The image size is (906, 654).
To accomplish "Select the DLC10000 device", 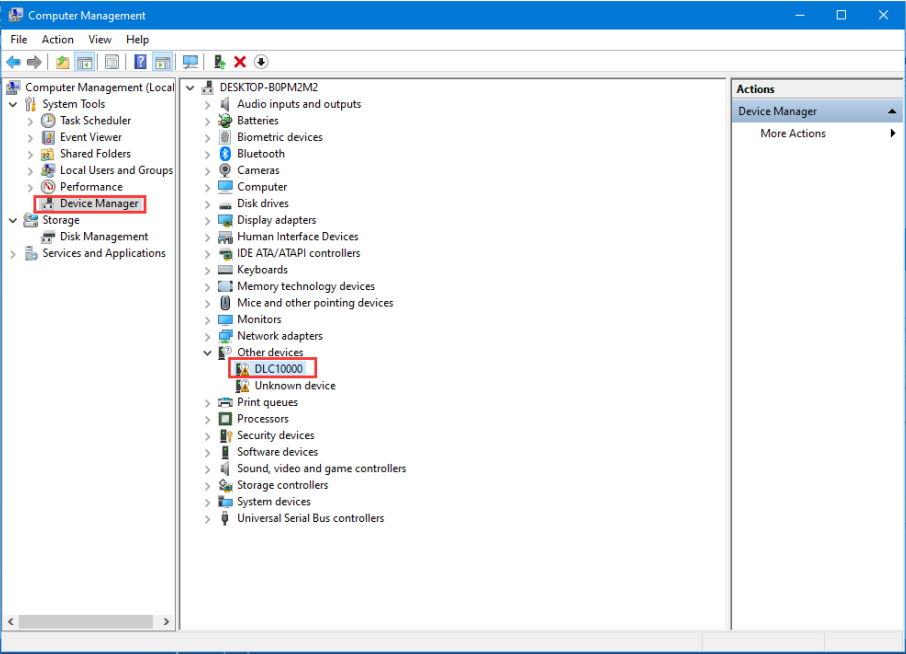I will (279, 369).
